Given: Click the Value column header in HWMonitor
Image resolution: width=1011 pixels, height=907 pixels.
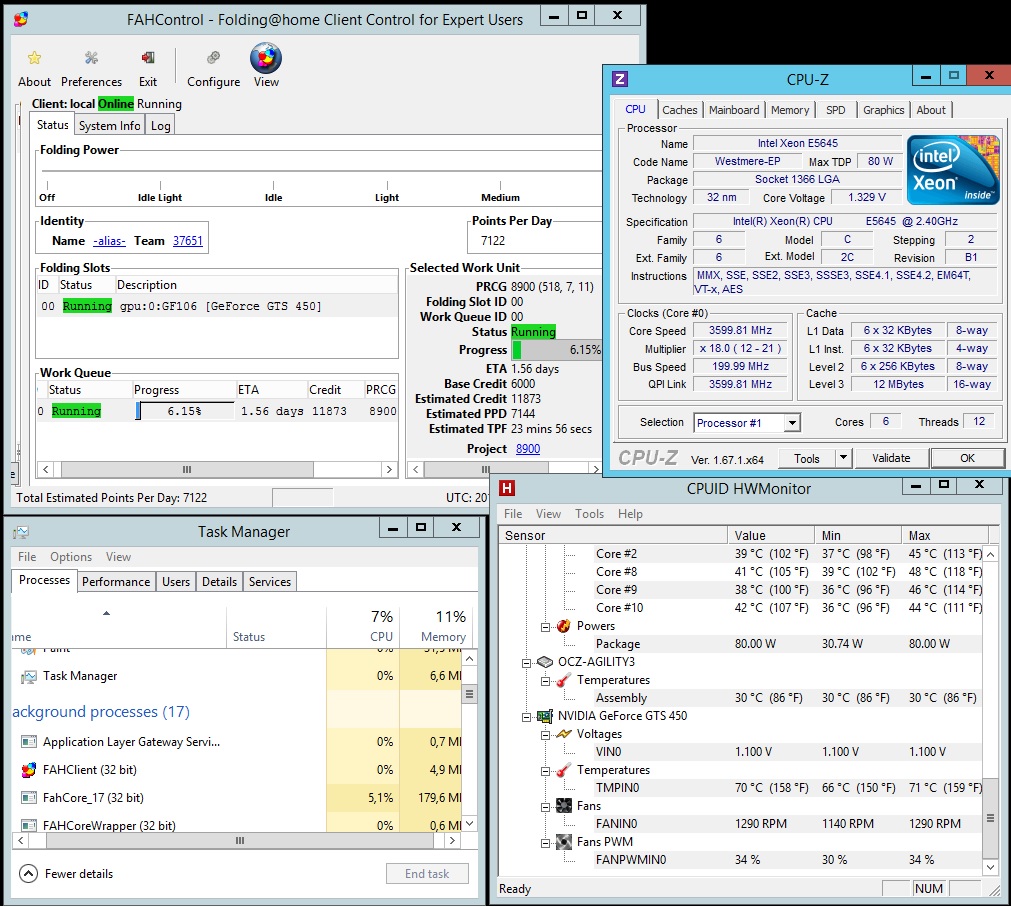Looking at the screenshot, I should 771,535.
